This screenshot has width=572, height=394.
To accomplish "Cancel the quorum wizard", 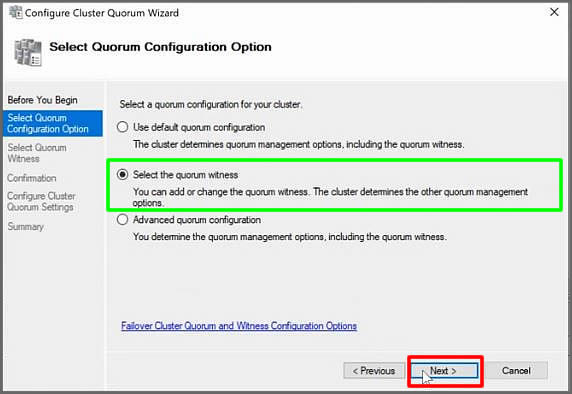I will point(516,371).
